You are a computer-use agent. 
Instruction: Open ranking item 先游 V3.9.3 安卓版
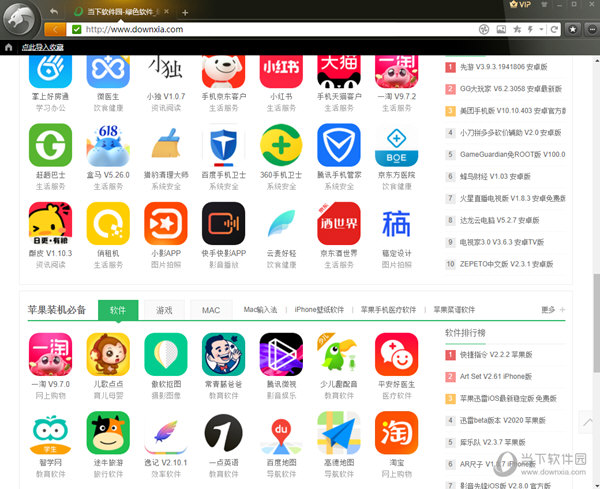pos(503,67)
